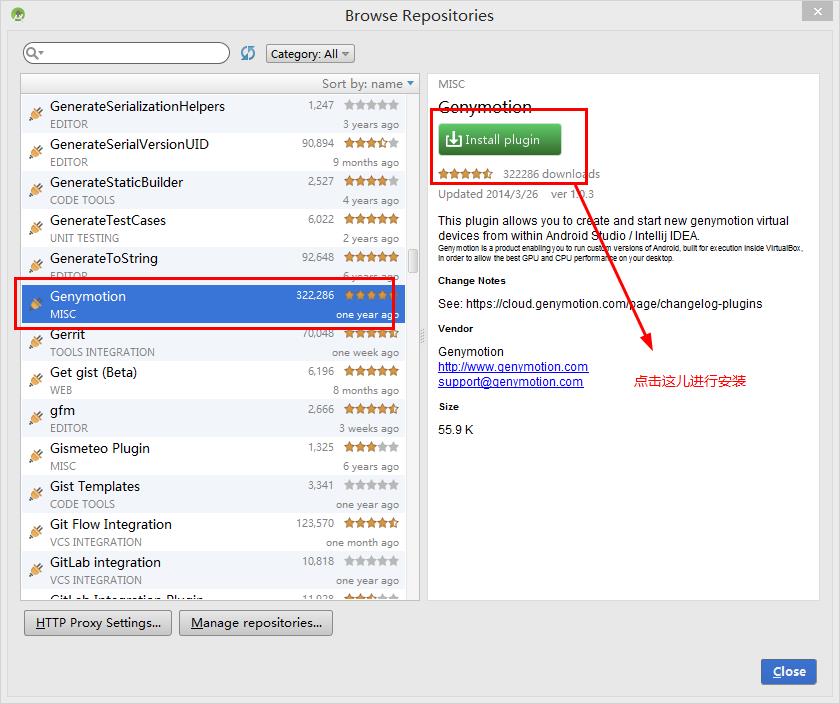The height and width of the screenshot is (704, 840).
Task: Click the '8 months ago' update time
Action: click(x=366, y=391)
